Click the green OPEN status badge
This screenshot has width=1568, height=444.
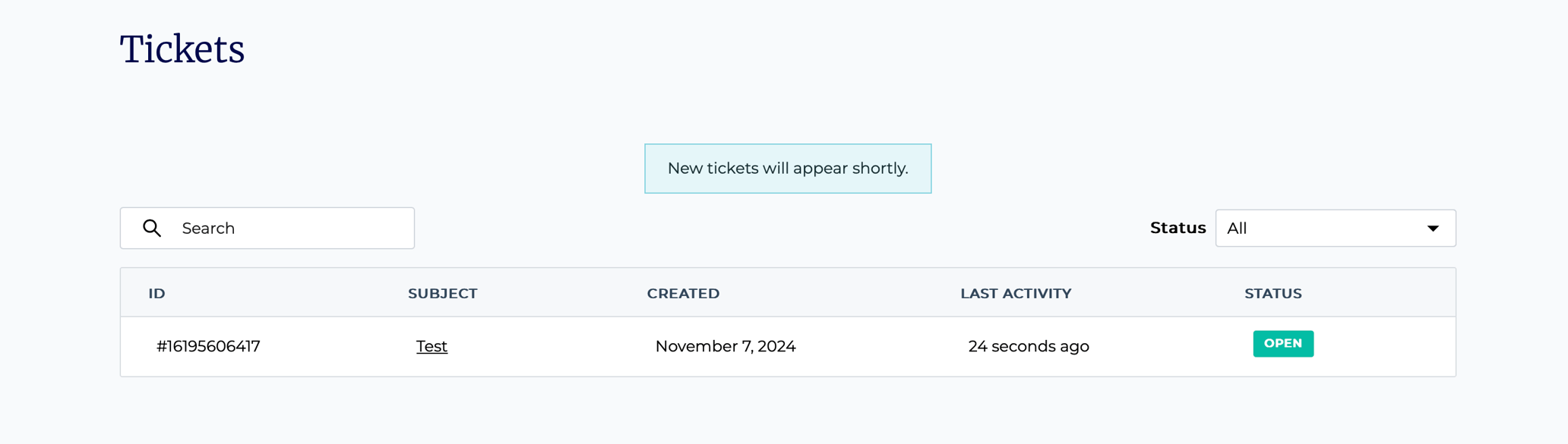(x=1283, y=344)
